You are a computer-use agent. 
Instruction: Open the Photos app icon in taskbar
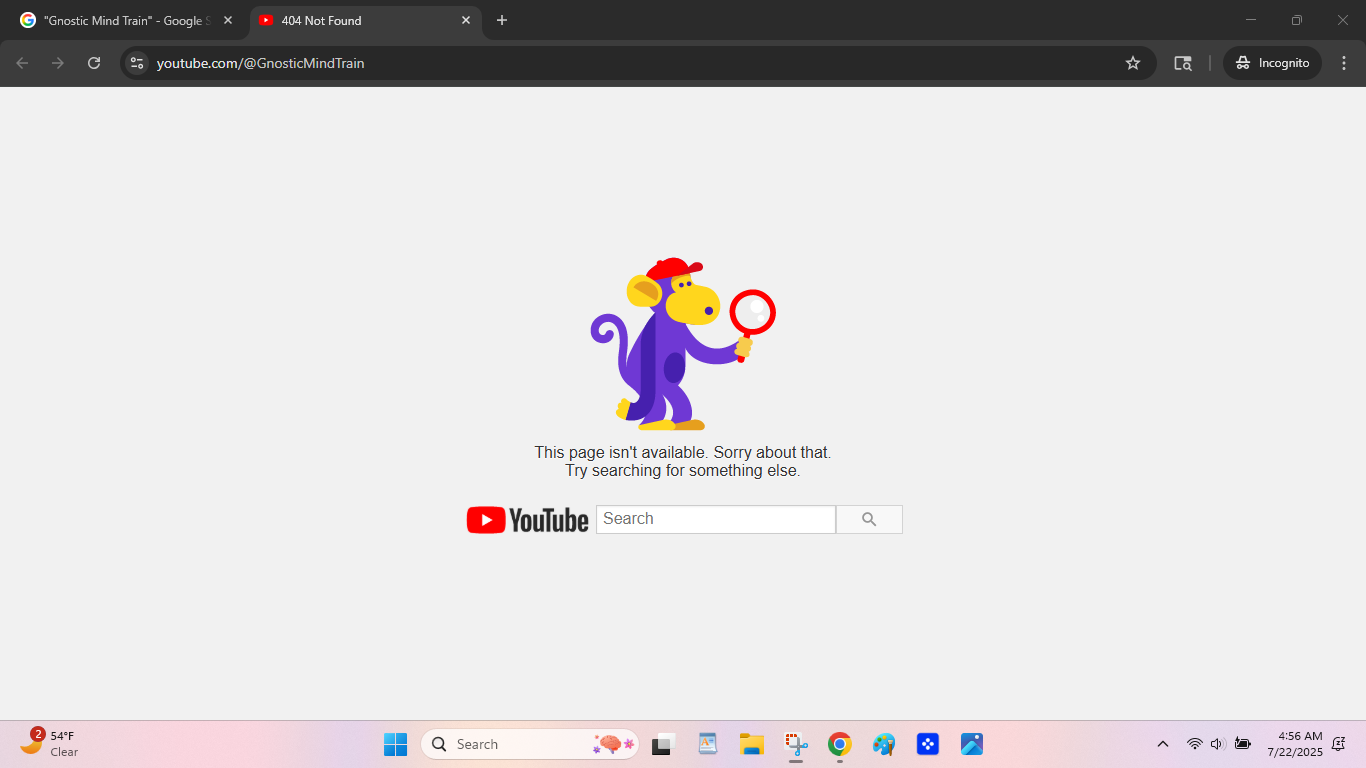click(972, 744)
